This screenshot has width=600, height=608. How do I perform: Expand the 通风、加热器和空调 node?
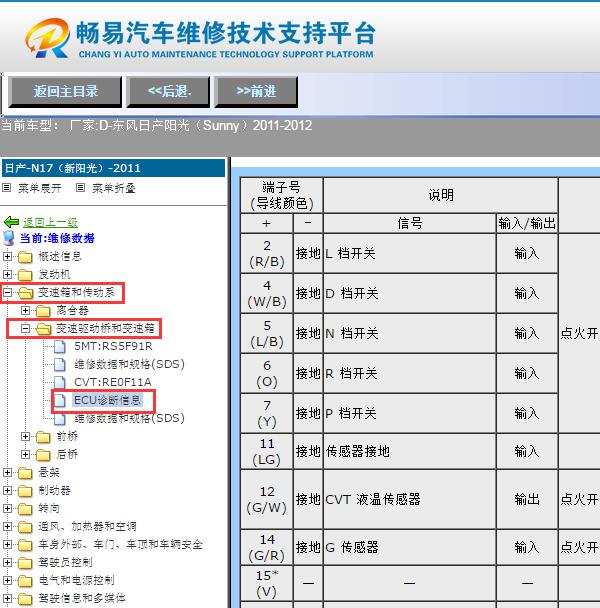click(7, 526)
